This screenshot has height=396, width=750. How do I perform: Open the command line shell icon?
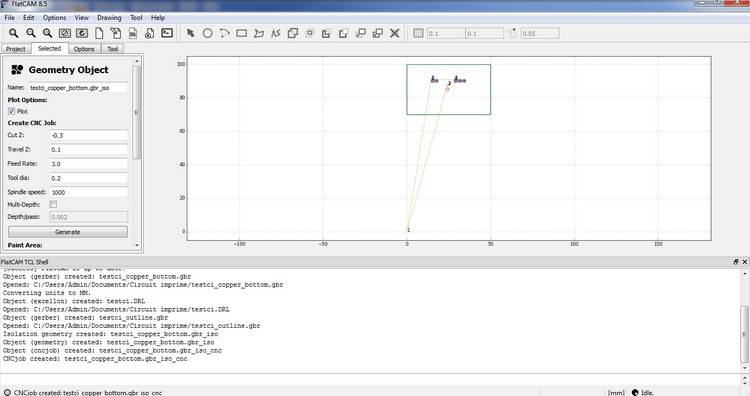tap(167, 33)
